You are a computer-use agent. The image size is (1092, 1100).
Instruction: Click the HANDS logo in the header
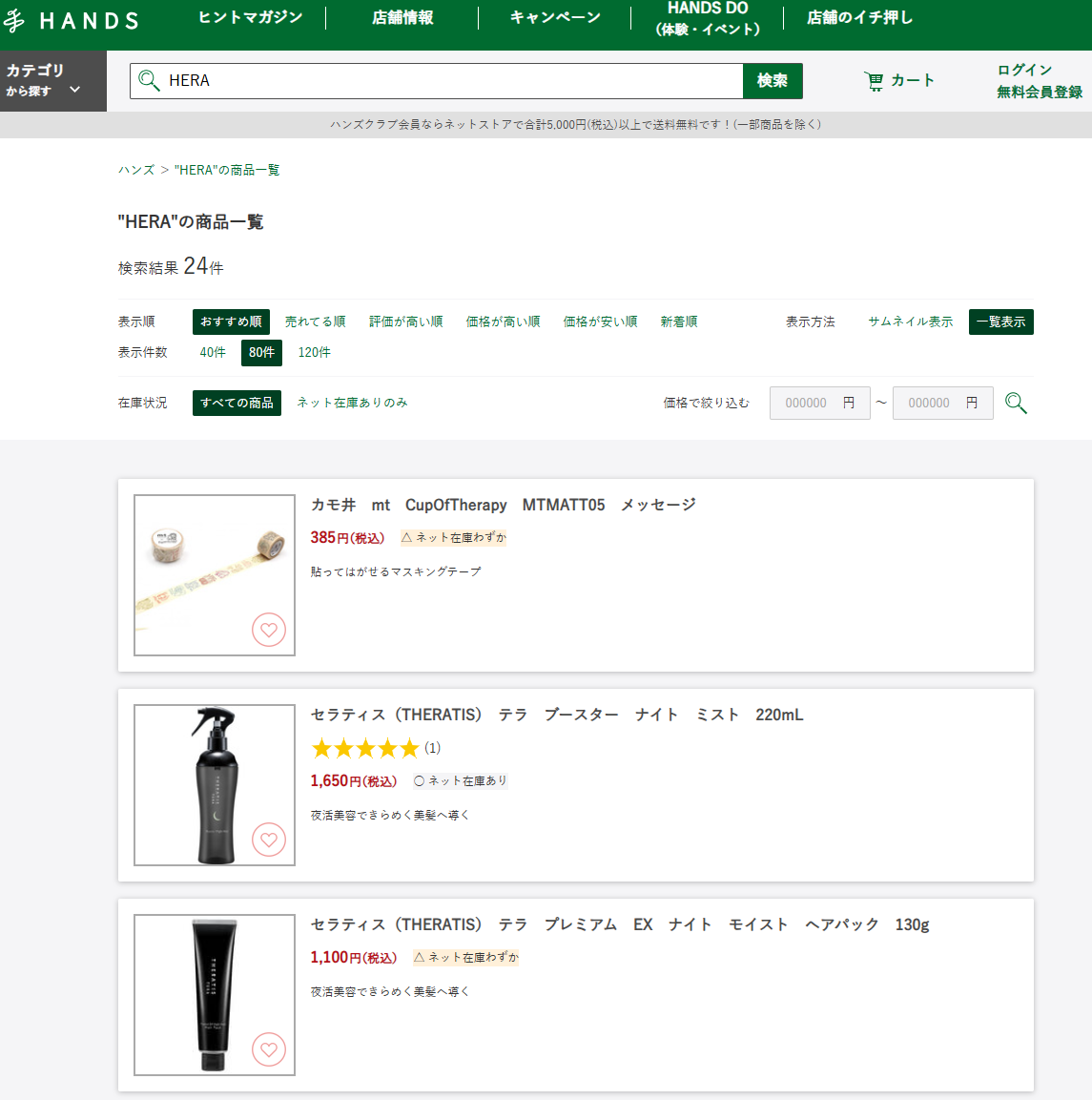[x=71, y=20]
